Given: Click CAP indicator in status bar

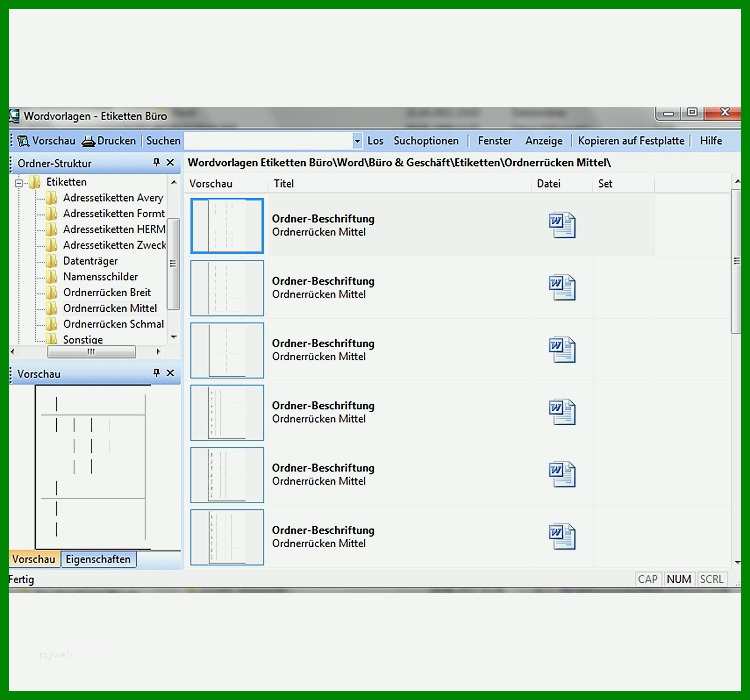Looking at the screenshot, I should click(x=648, y=579).
